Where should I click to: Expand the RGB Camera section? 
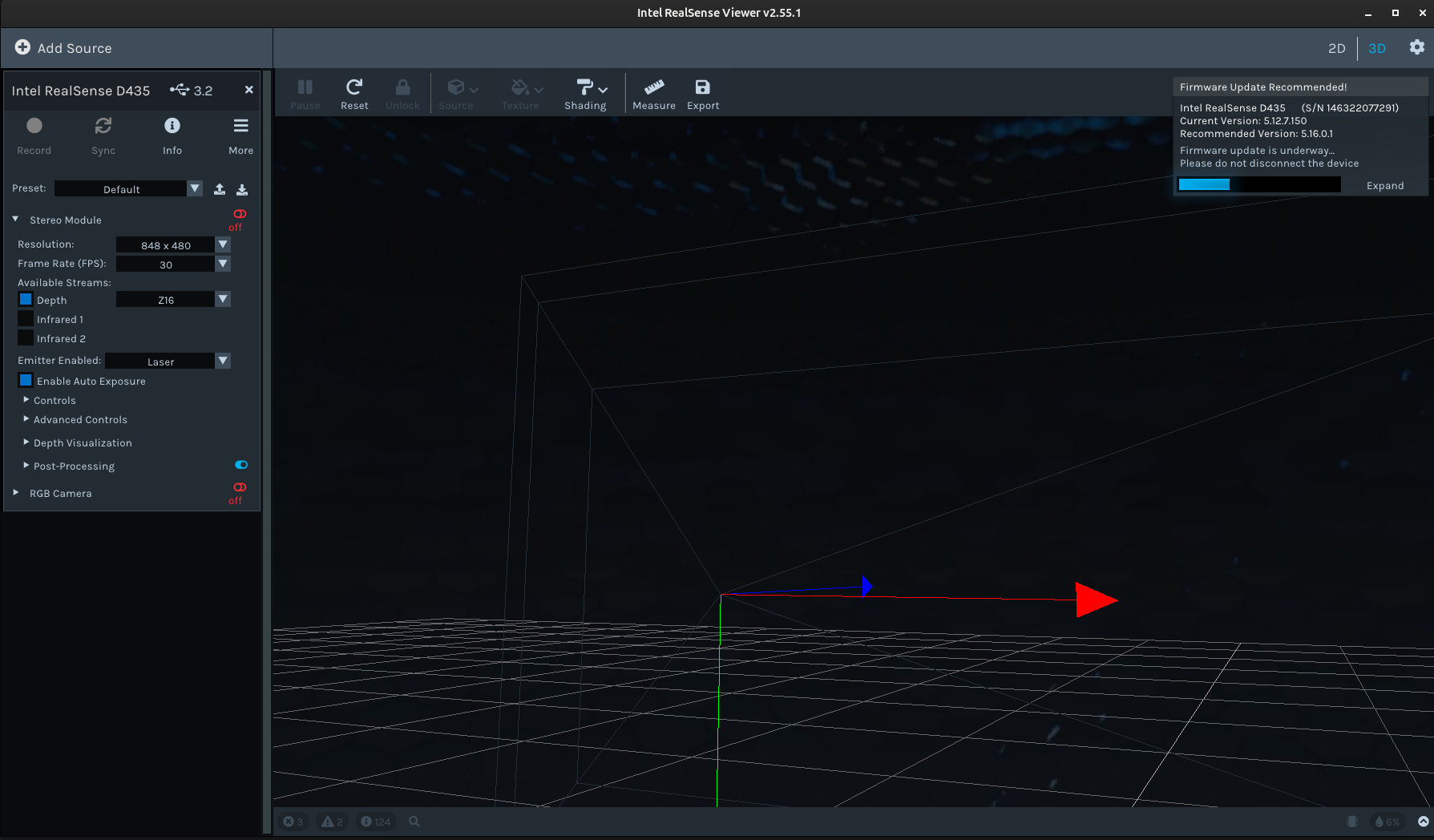tap(15, 492)
